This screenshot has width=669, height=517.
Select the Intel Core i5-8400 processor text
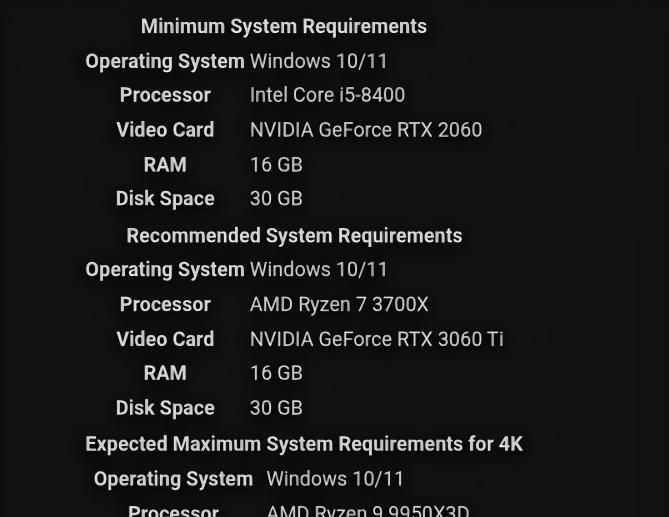[327, 95]
